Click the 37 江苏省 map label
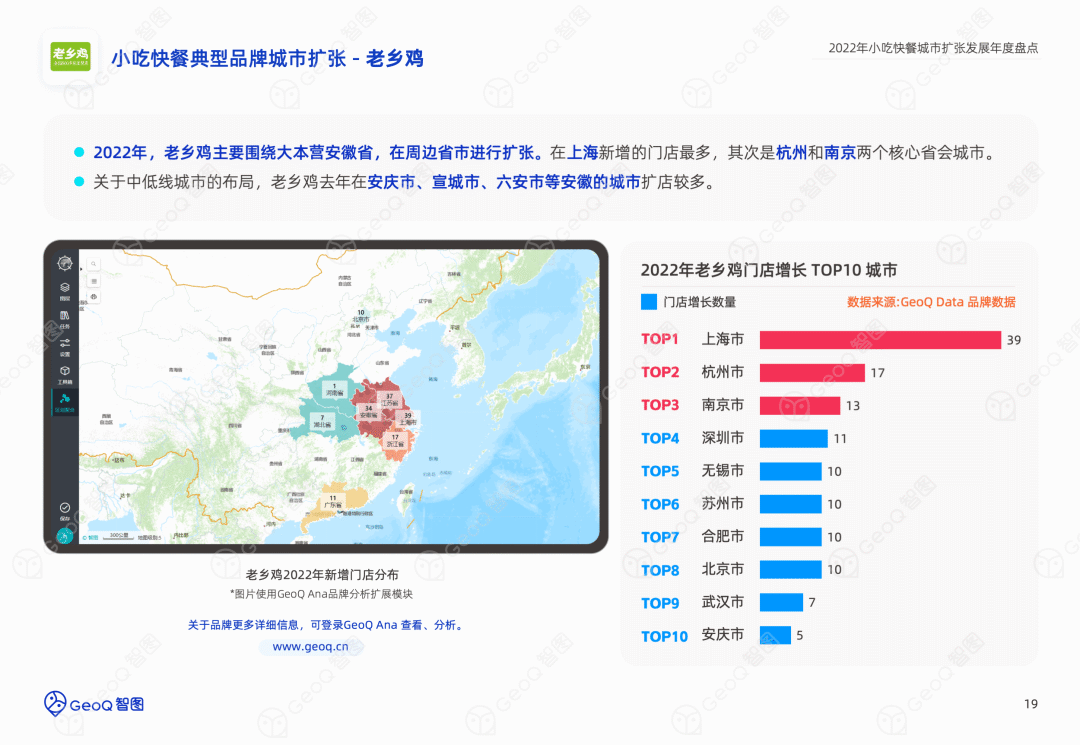 tap(389, 400)
